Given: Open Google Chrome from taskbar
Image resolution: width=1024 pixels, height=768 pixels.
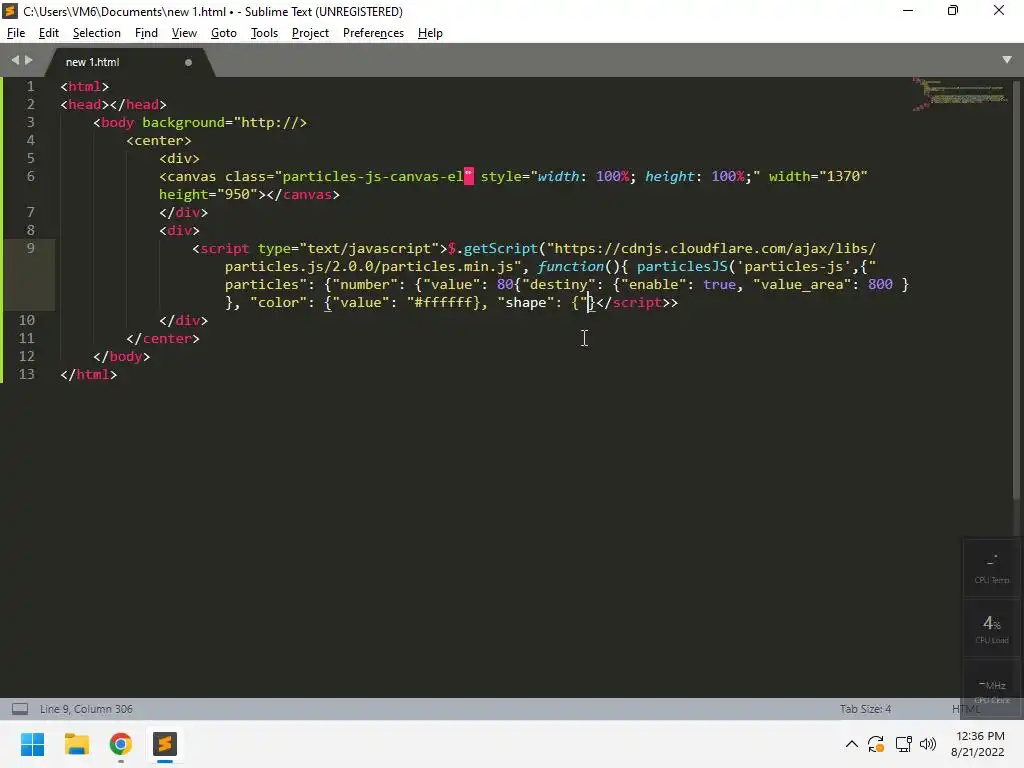Looking at the screenshot, I should pos(121,744).
